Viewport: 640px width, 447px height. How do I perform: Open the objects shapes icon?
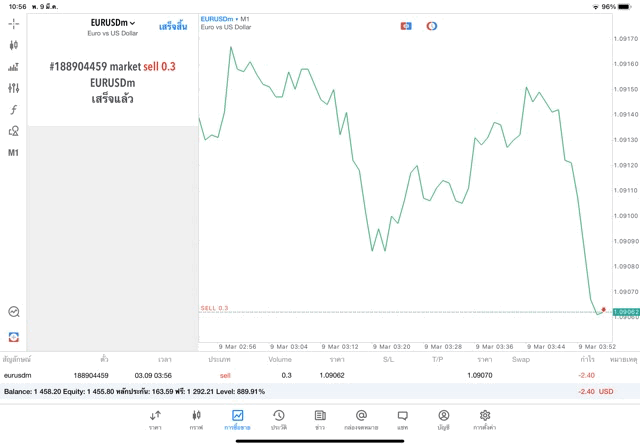[x=13, y=131]
